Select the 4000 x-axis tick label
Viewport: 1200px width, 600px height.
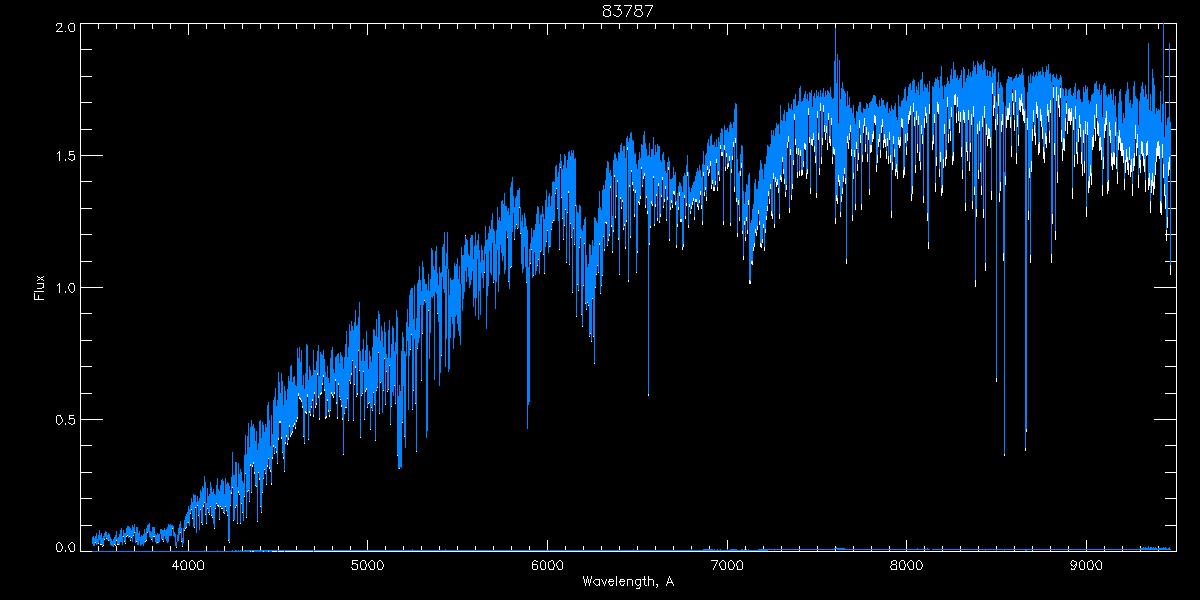[188, 564]
